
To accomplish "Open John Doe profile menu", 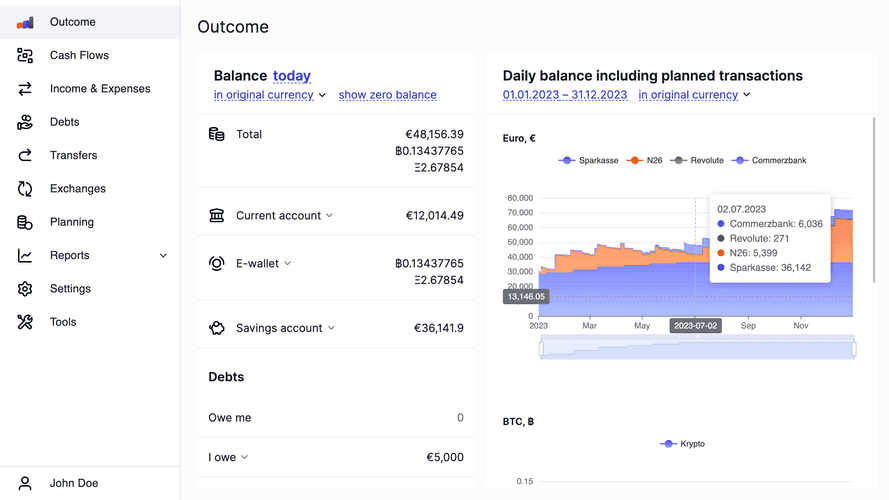I will (x=73, y=483).
